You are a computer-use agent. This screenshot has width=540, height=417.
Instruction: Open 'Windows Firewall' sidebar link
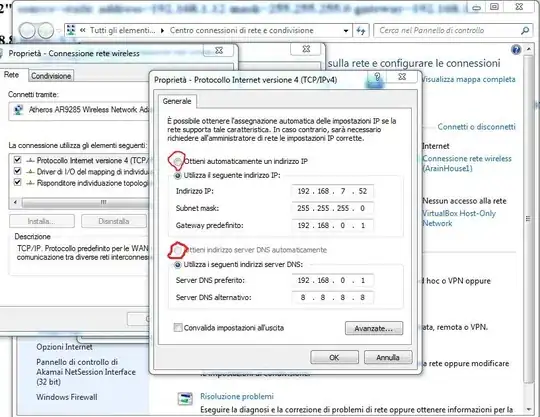click(x=67, y=397)
